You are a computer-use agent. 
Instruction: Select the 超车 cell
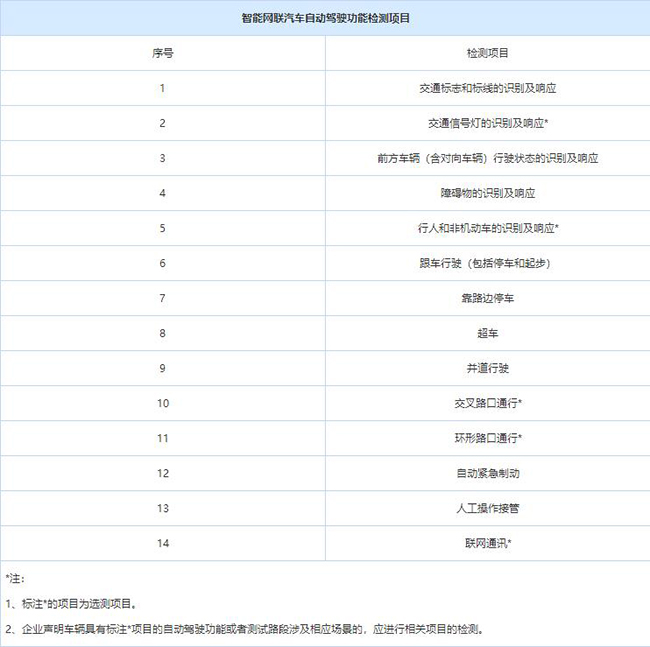coord(487,333)
